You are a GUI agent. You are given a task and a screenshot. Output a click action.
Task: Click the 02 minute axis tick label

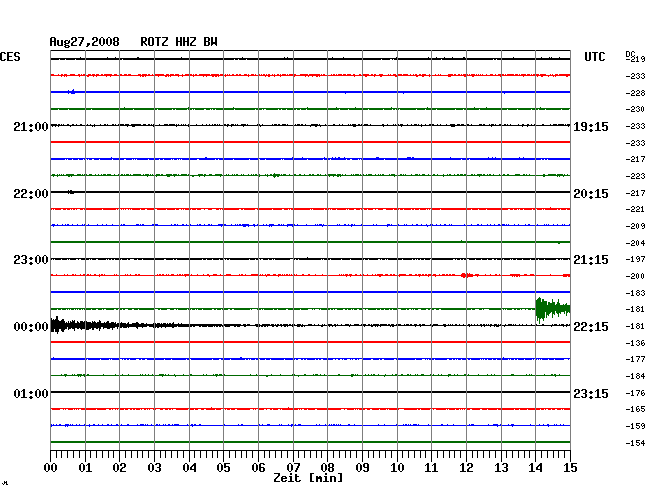119,468
